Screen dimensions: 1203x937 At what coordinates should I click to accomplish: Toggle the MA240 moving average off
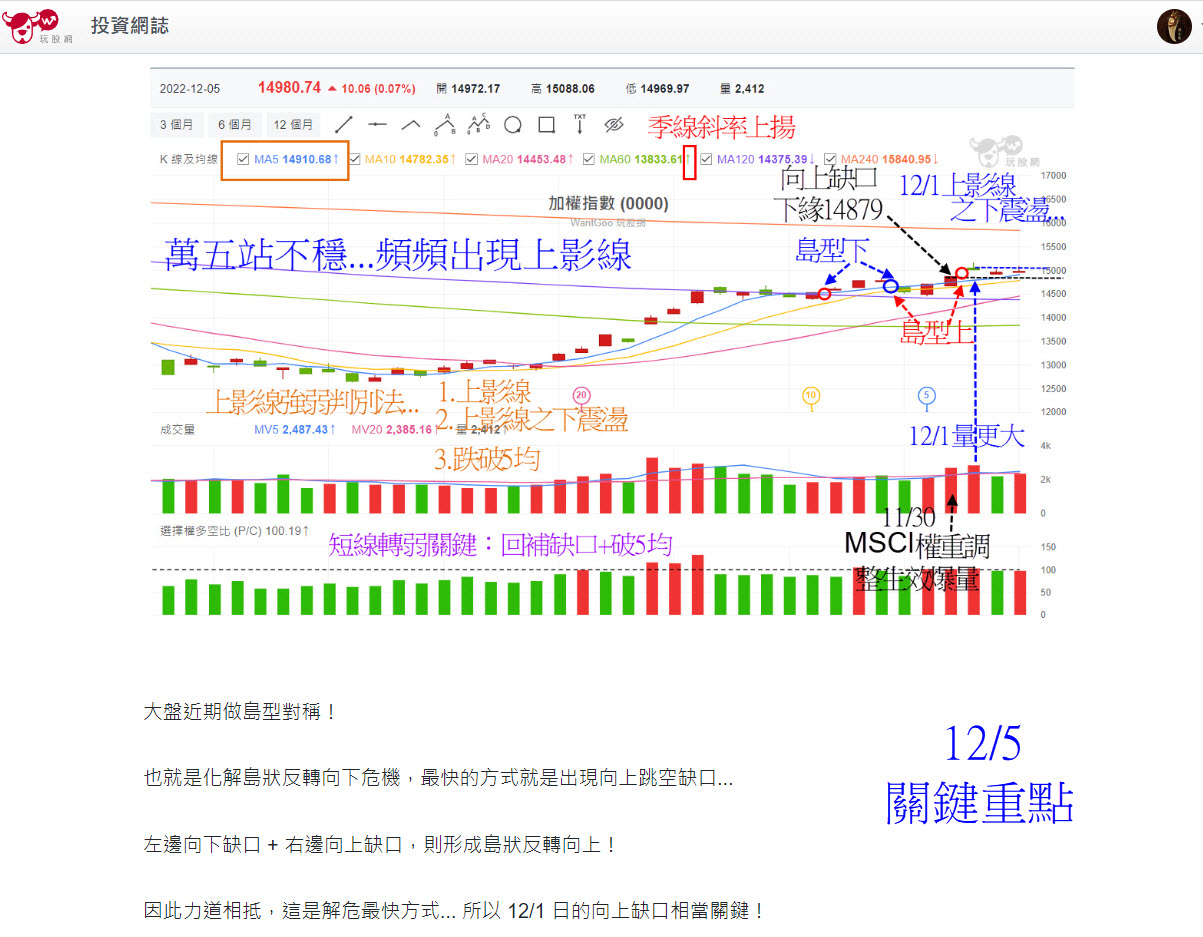[x=831, y=160]
